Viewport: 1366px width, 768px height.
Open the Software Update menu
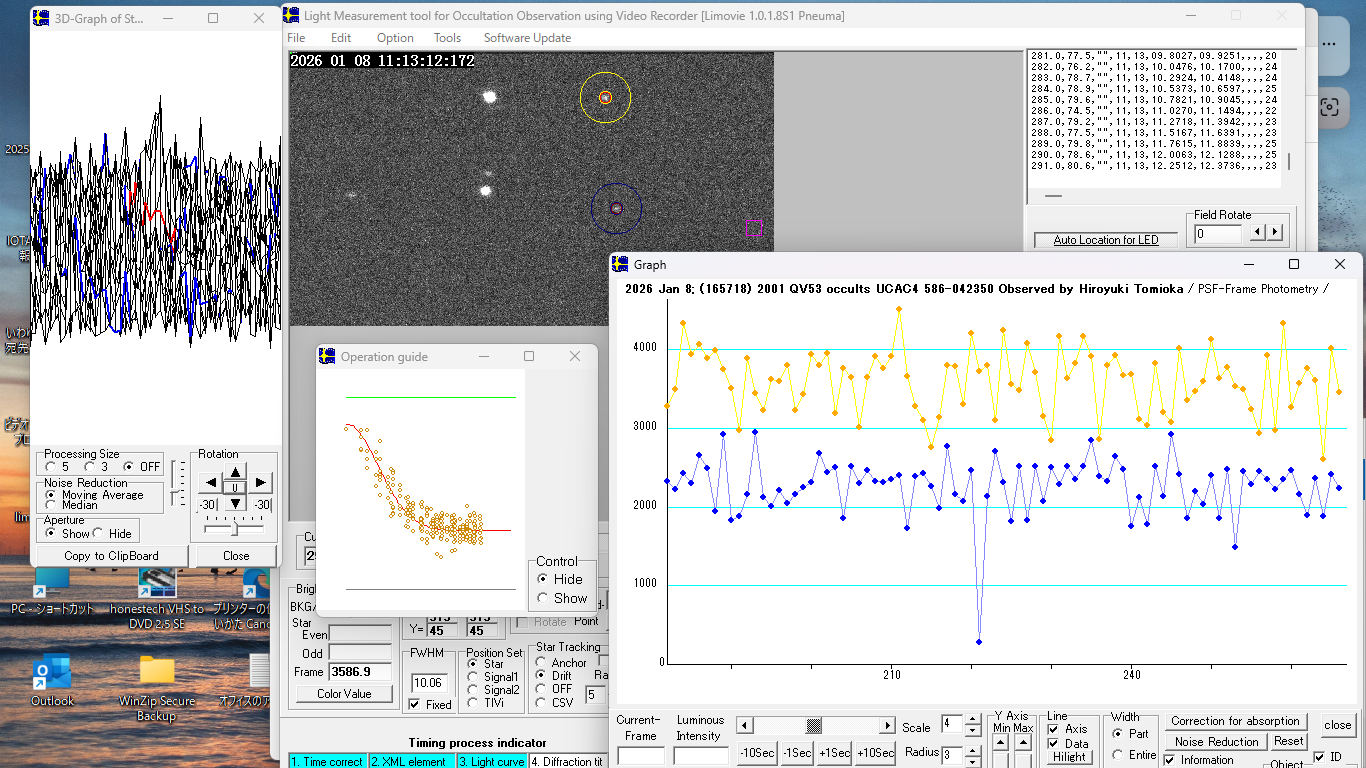pos(527,38)
